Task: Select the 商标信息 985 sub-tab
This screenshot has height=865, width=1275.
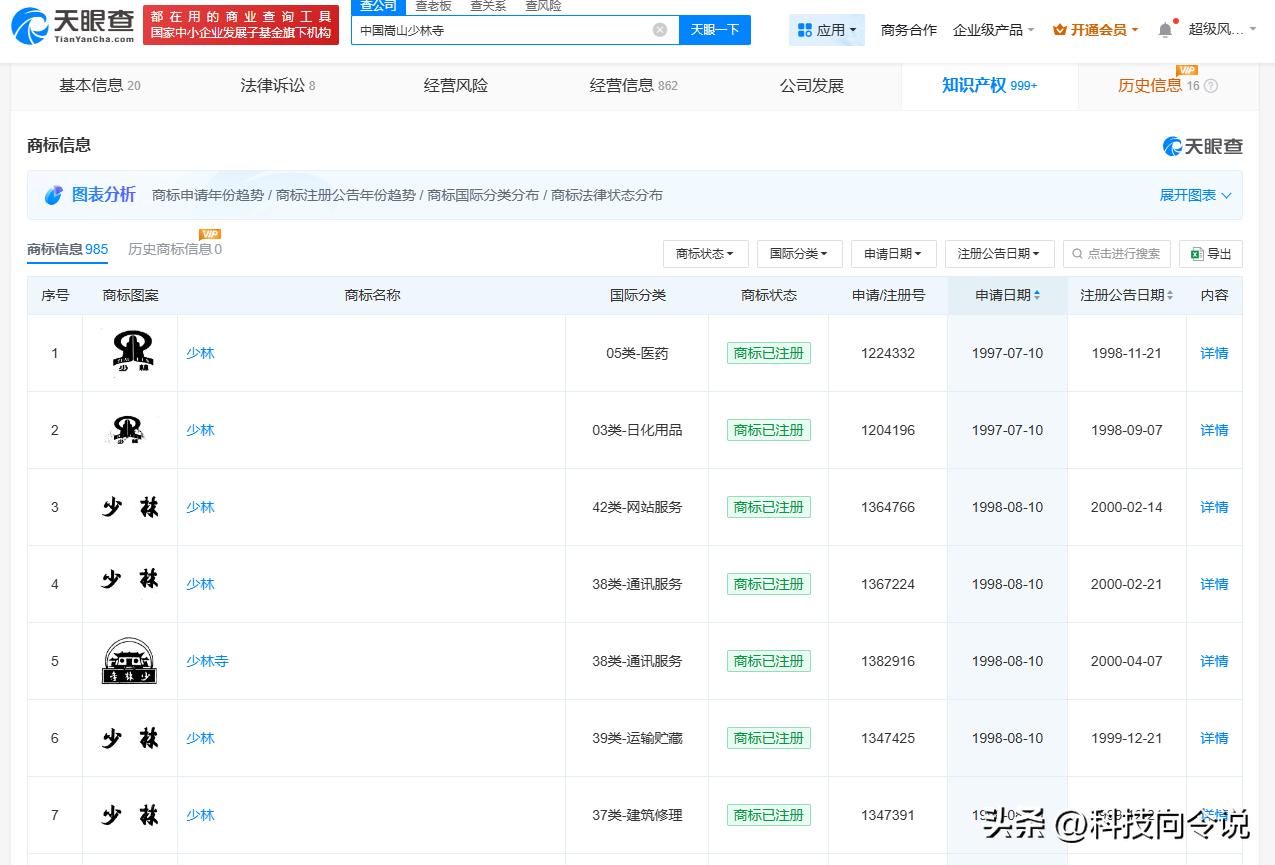Action: tap(67, 249)
